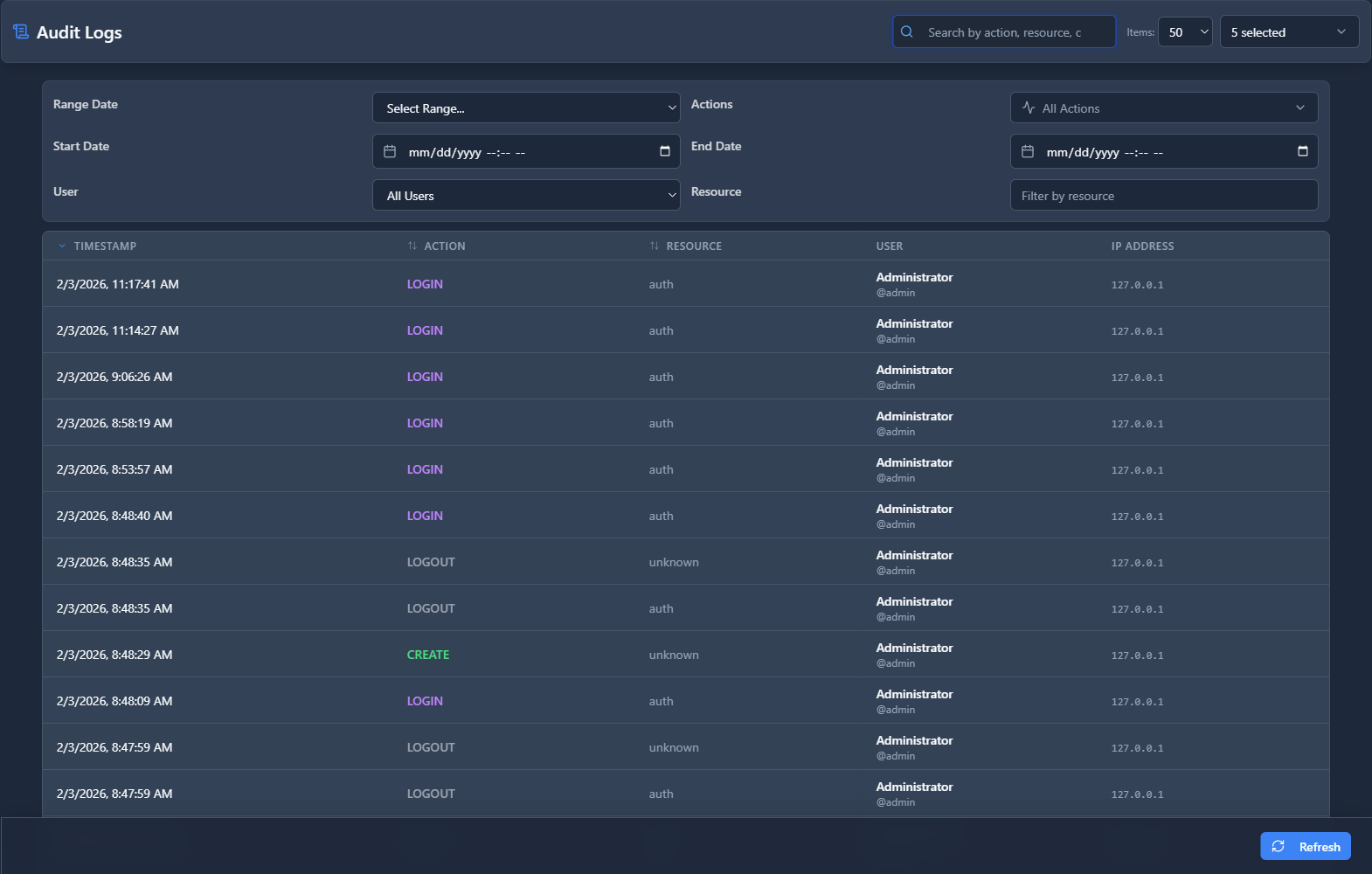The width and height of the screenshot is (1372, 874).
Task: Click IP 127.0.0.1 in the 8:58:19 AM row
Action: (x=1137, y=424)
